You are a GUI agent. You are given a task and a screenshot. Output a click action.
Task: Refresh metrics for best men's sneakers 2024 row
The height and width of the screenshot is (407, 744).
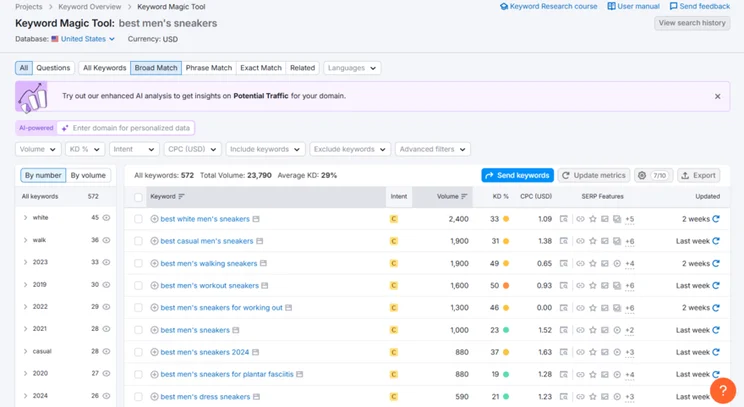pyautogui.click(x=716, y=352)
